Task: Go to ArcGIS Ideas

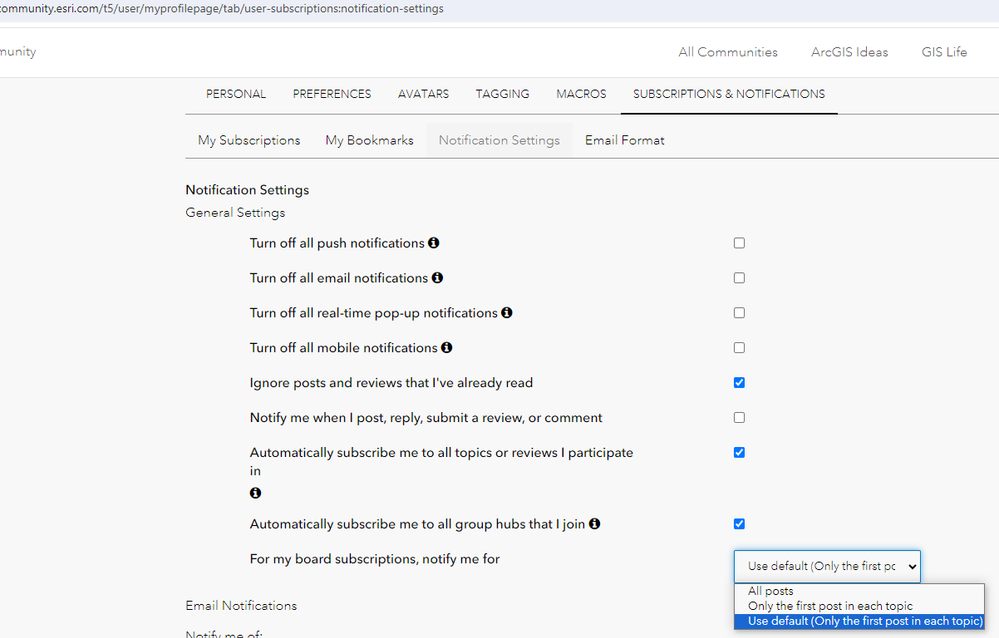Action: click(849, 52)
